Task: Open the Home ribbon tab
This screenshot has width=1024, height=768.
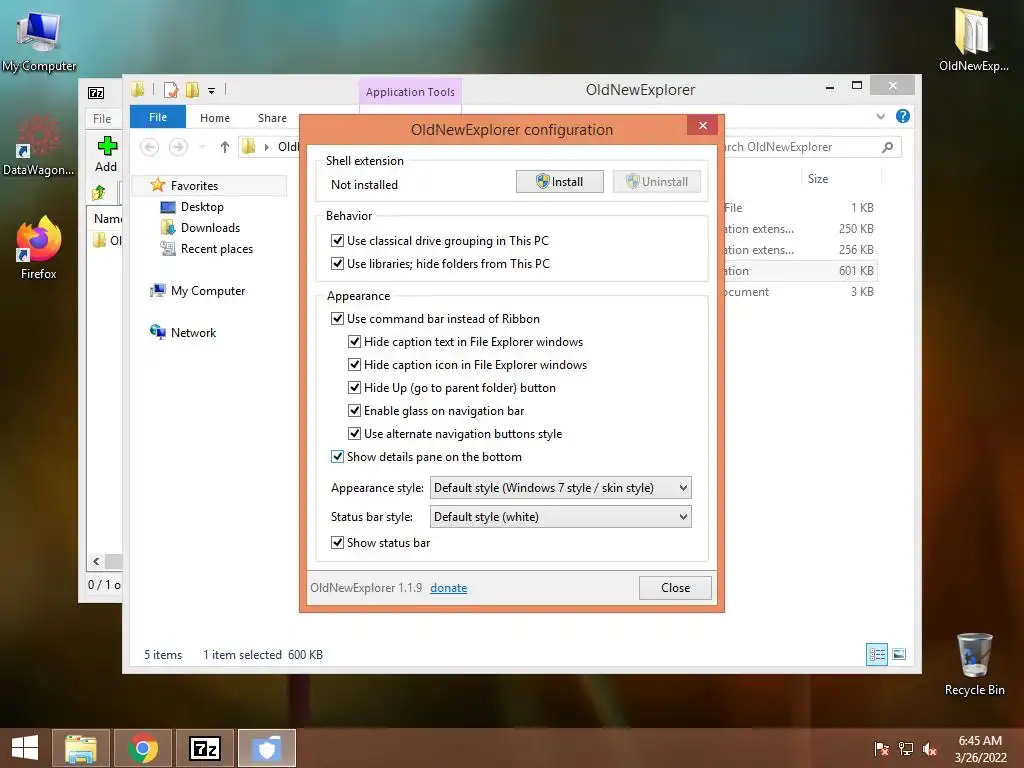Action: pos(215,118)
